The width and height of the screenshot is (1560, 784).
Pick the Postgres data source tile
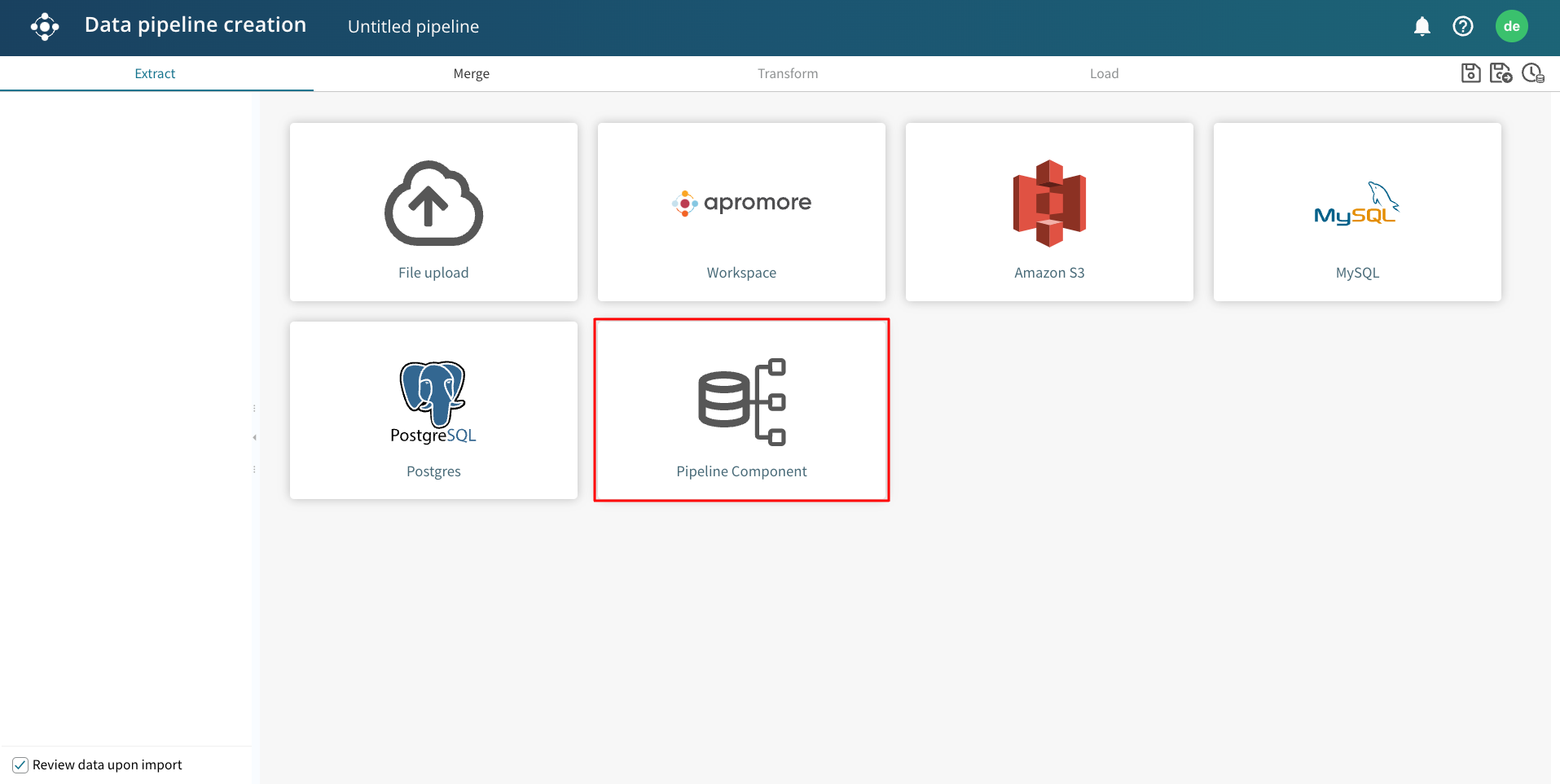point(433,410)
